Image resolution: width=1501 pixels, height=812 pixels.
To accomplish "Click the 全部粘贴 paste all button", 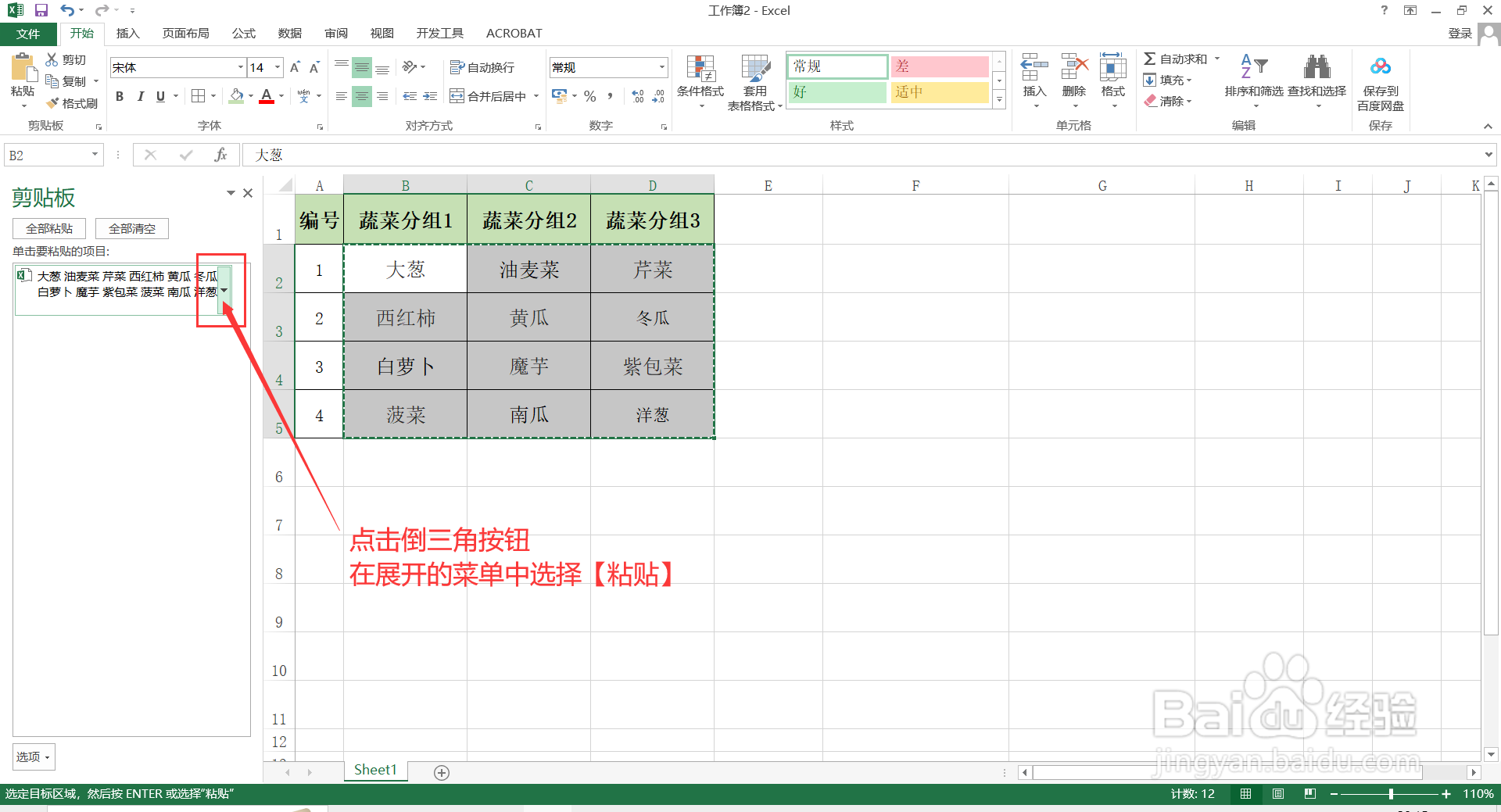I will [x=48, y=228].
